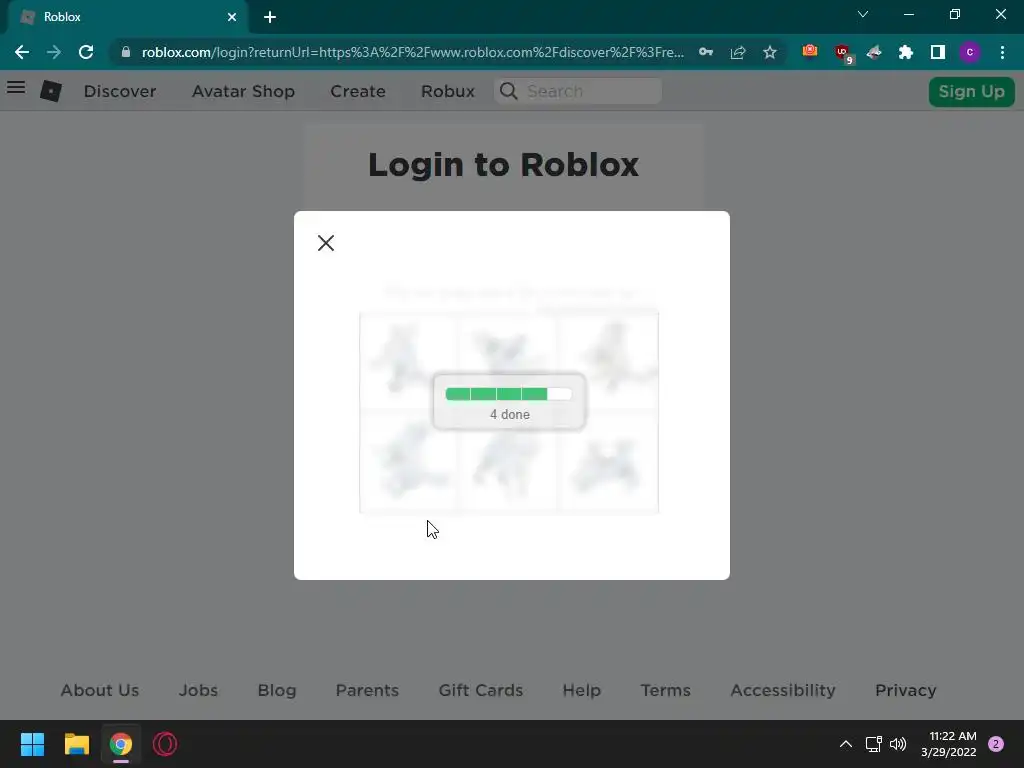Launch Opera from the taskbar
Screen dimensions: 1024x768
(165, 744)
